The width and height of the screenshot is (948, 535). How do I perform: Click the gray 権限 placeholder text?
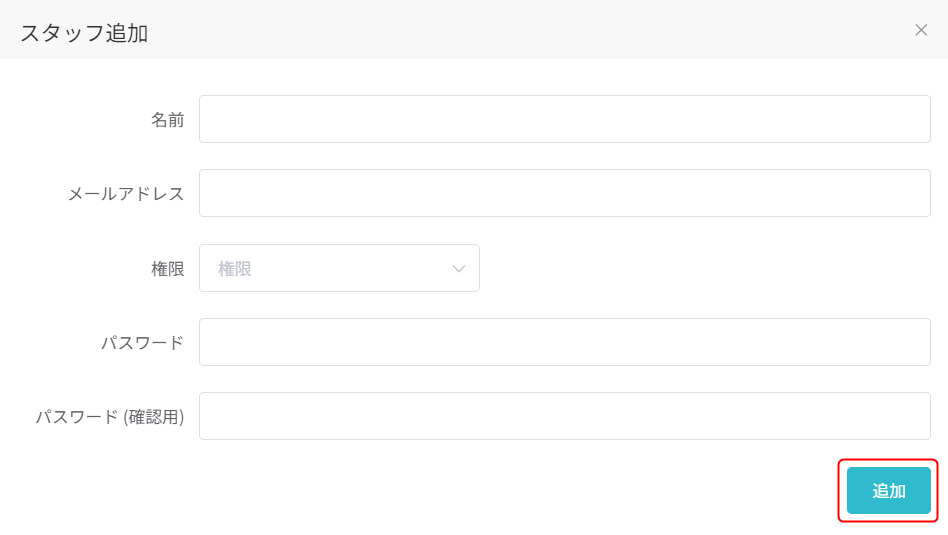coord(235,269)
